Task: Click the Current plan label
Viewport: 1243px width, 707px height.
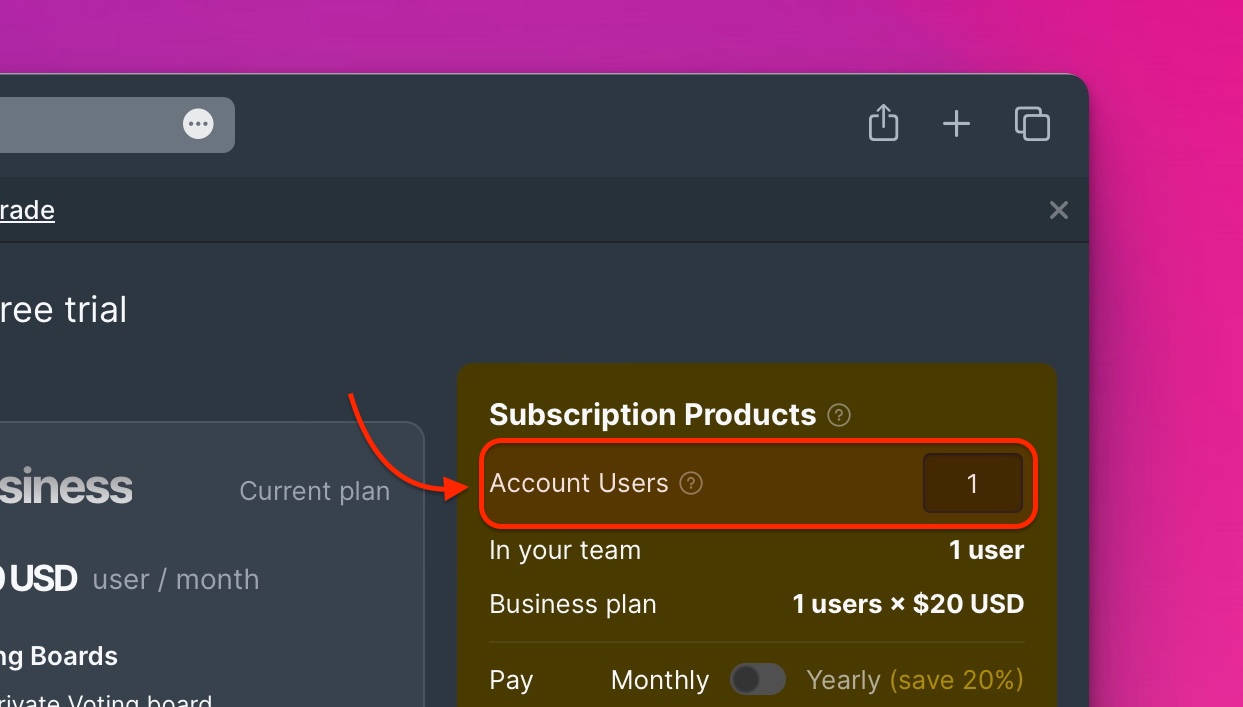Action: [315, 492]
